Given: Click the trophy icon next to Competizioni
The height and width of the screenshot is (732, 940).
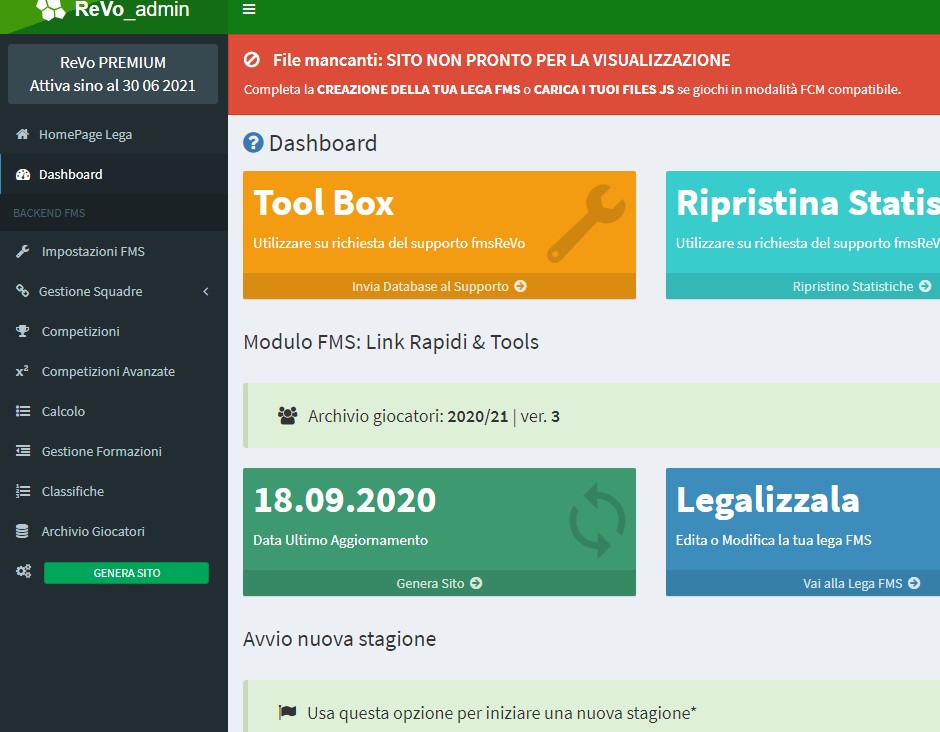Looking at the screenshot, I should pos(23,331).
